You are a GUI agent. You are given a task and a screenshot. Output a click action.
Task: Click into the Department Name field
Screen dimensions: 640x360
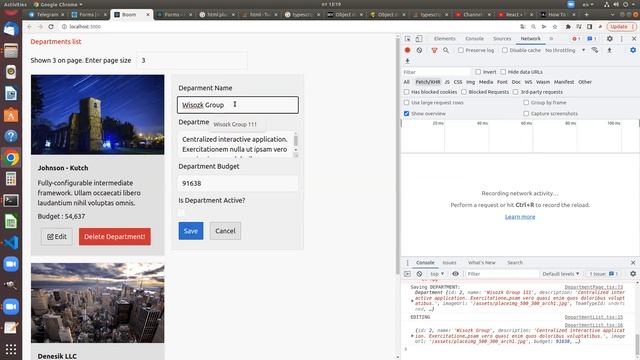click(238, 105)
